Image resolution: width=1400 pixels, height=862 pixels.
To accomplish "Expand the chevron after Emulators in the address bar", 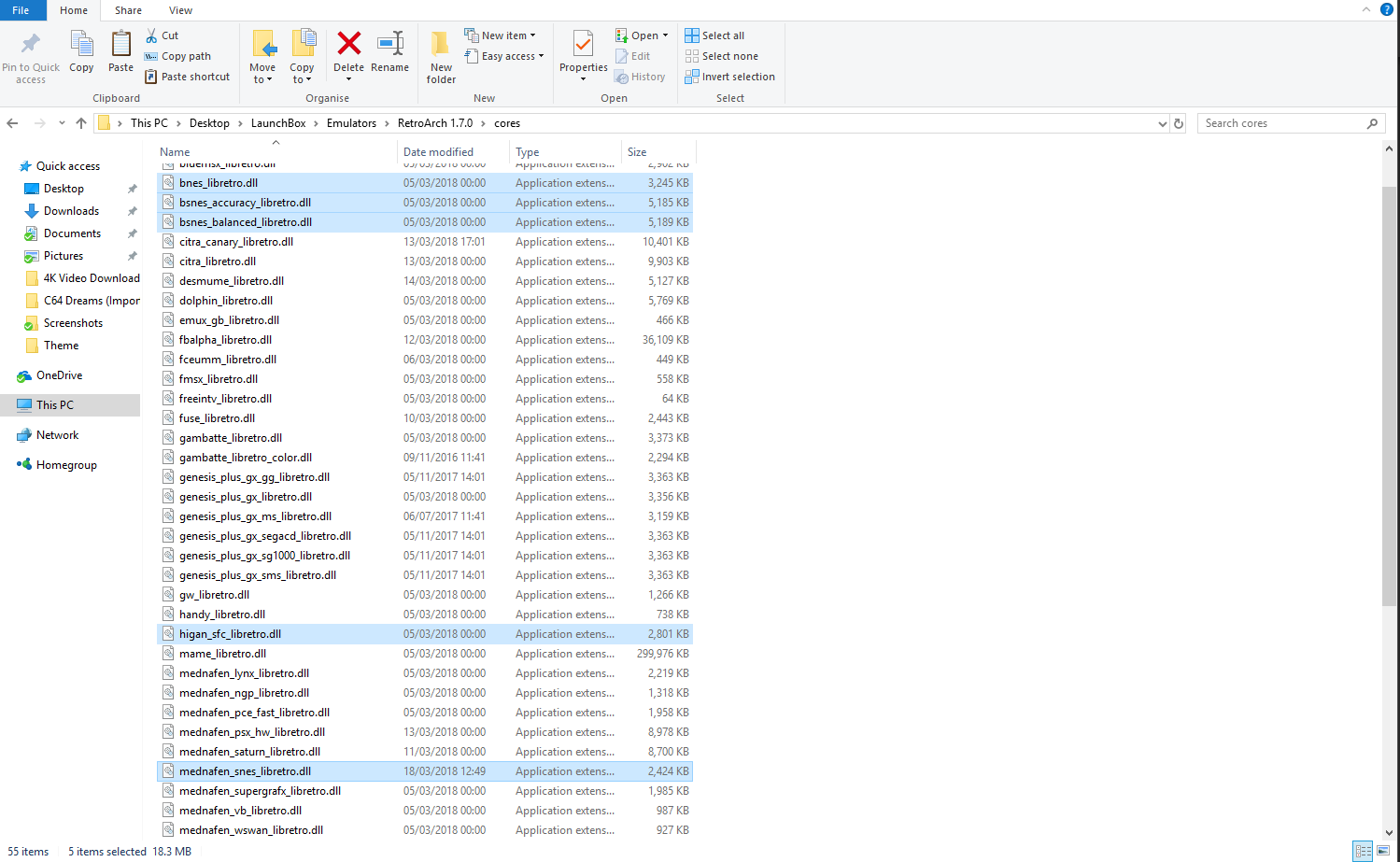I will coord(387,123).
